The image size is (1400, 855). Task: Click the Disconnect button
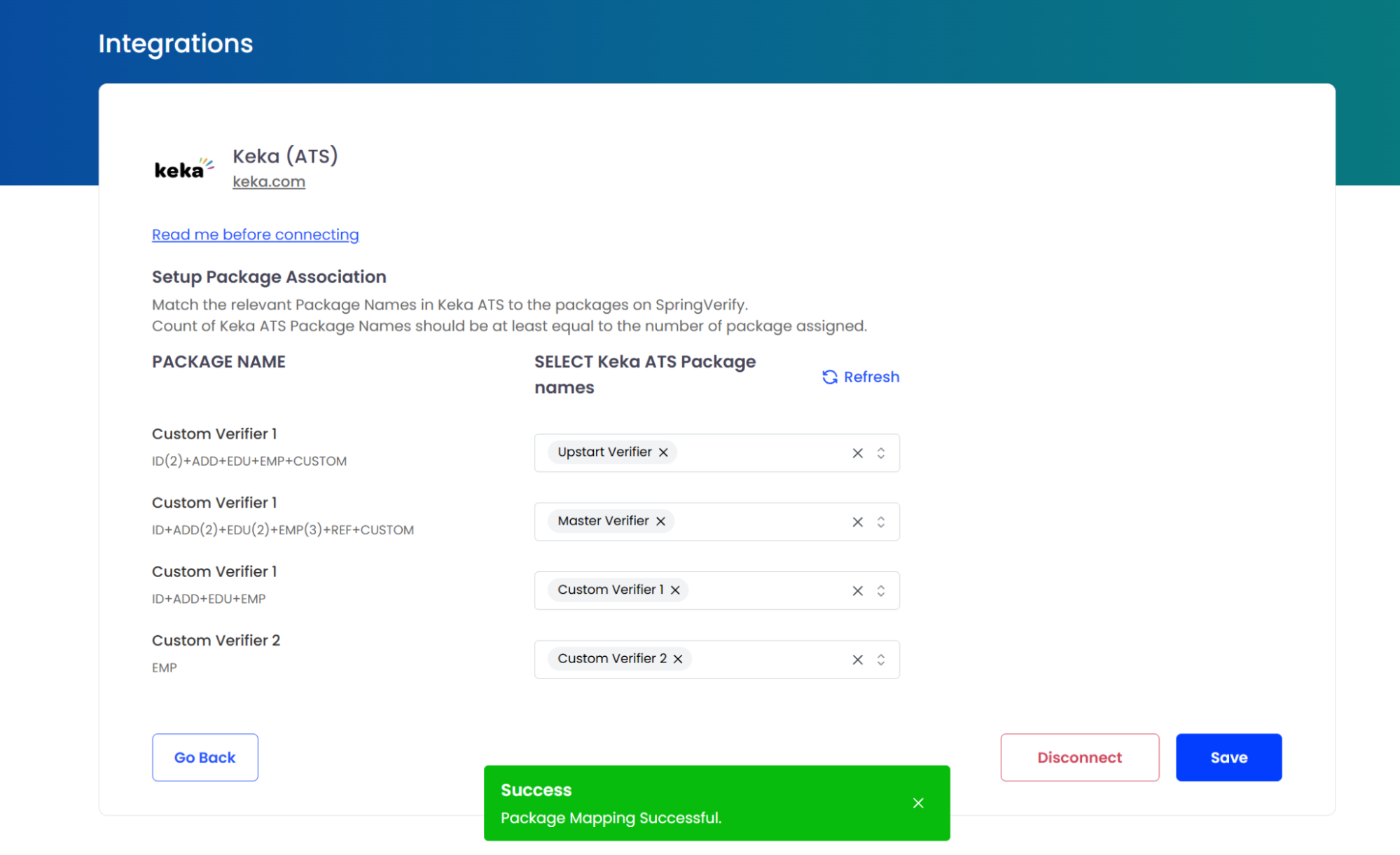1079,758
